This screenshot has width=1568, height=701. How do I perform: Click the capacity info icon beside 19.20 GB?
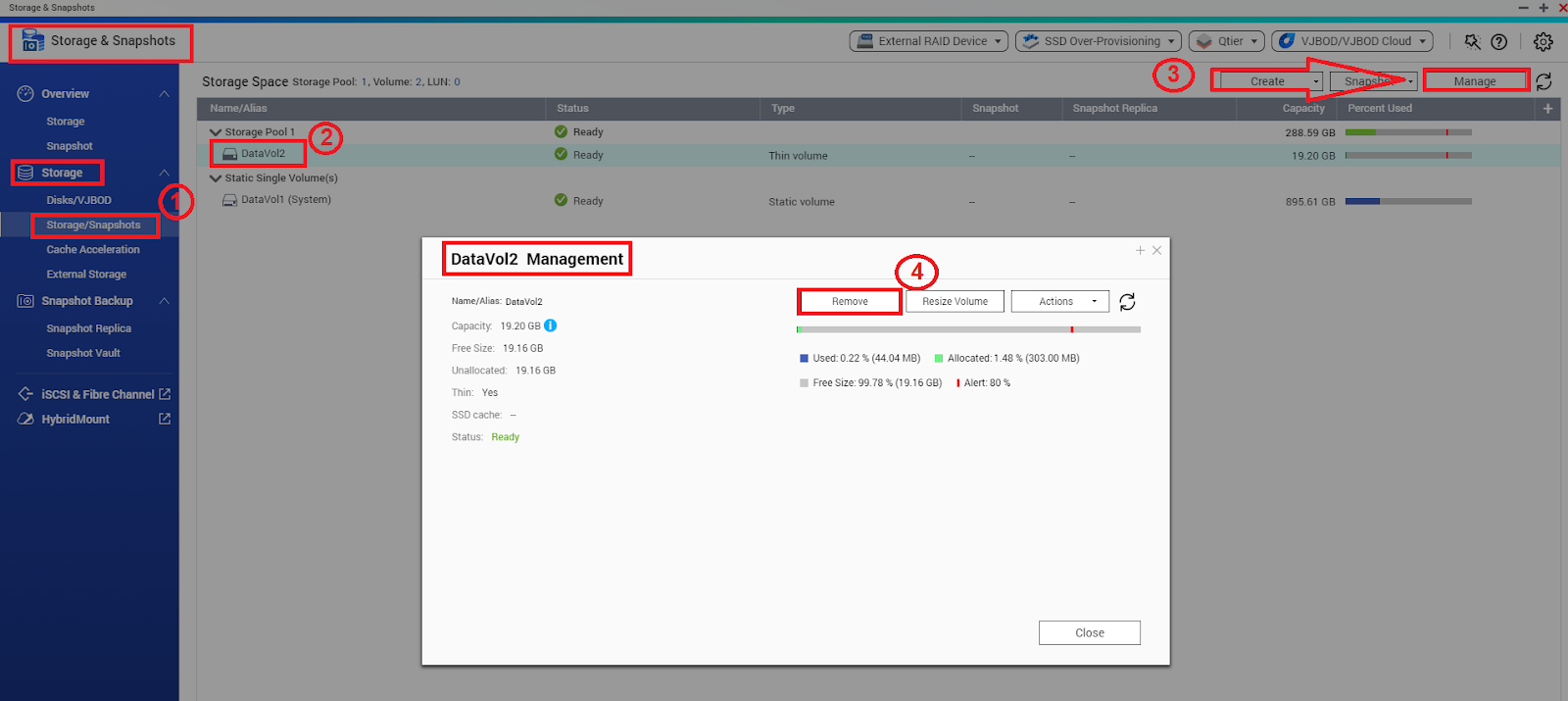[x=551, y=325]
